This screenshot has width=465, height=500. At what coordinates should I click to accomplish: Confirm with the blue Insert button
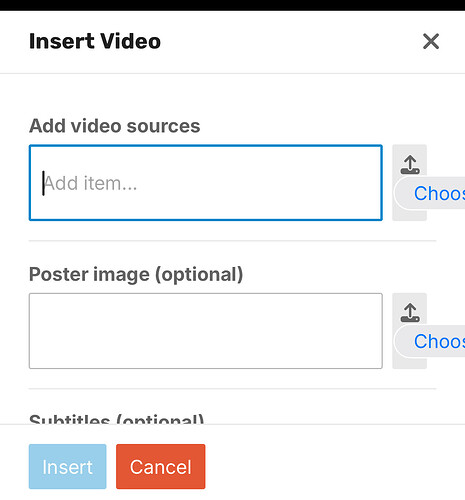(x=67, y=467)
